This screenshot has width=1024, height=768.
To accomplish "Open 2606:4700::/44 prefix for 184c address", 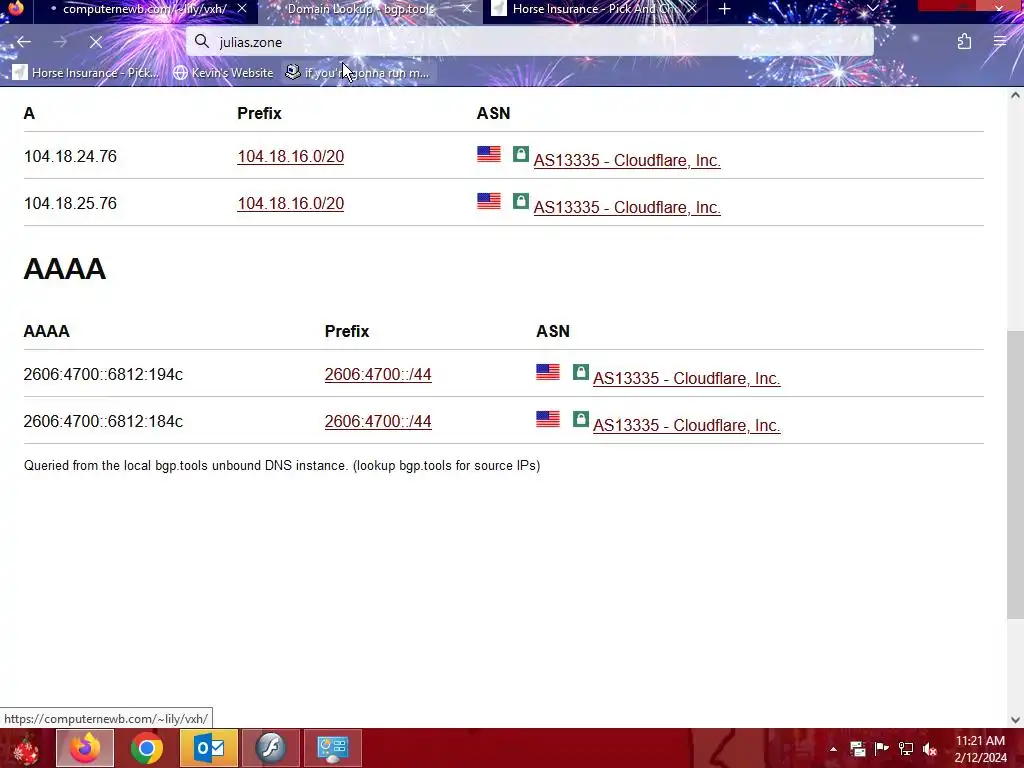I will pyautogui.click(x=378, y=422).
